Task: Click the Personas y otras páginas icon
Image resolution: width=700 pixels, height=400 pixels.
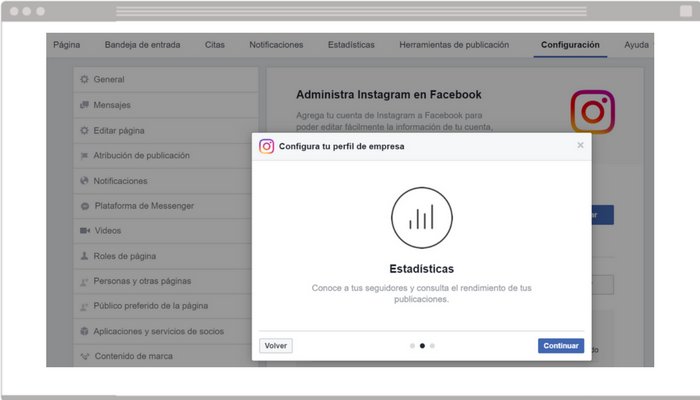Action: tap(84, 282)
